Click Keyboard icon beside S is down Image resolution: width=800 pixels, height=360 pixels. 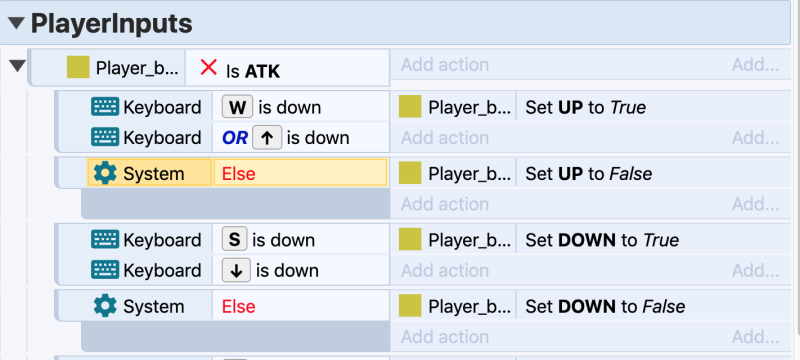(x=105, y=240)
